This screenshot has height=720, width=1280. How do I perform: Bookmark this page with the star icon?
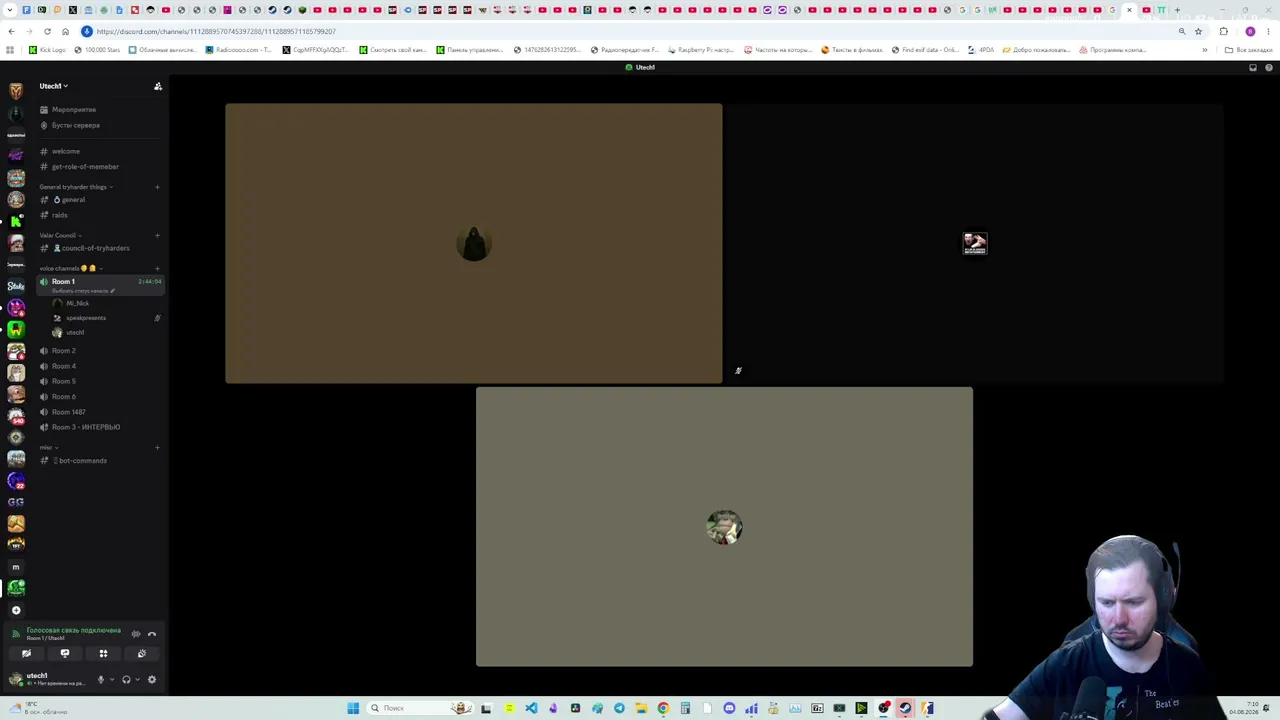tap(1198, 31)
